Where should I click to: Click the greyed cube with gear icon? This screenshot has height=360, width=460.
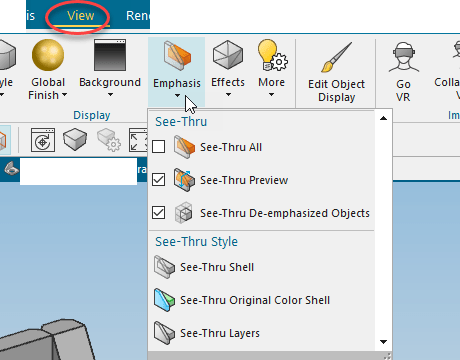[x=109, y=140]
